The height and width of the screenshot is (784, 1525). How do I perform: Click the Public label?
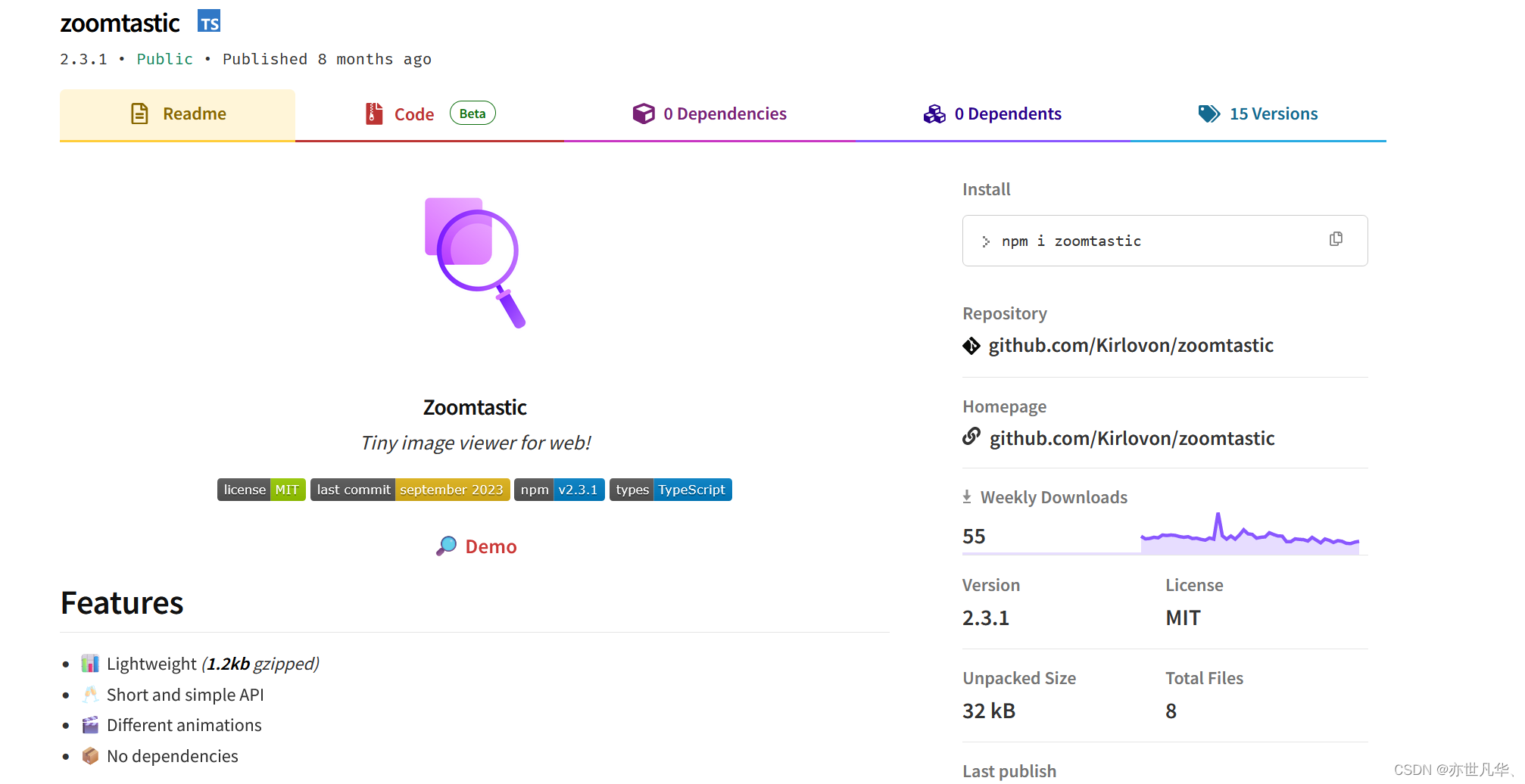[164, 59]
